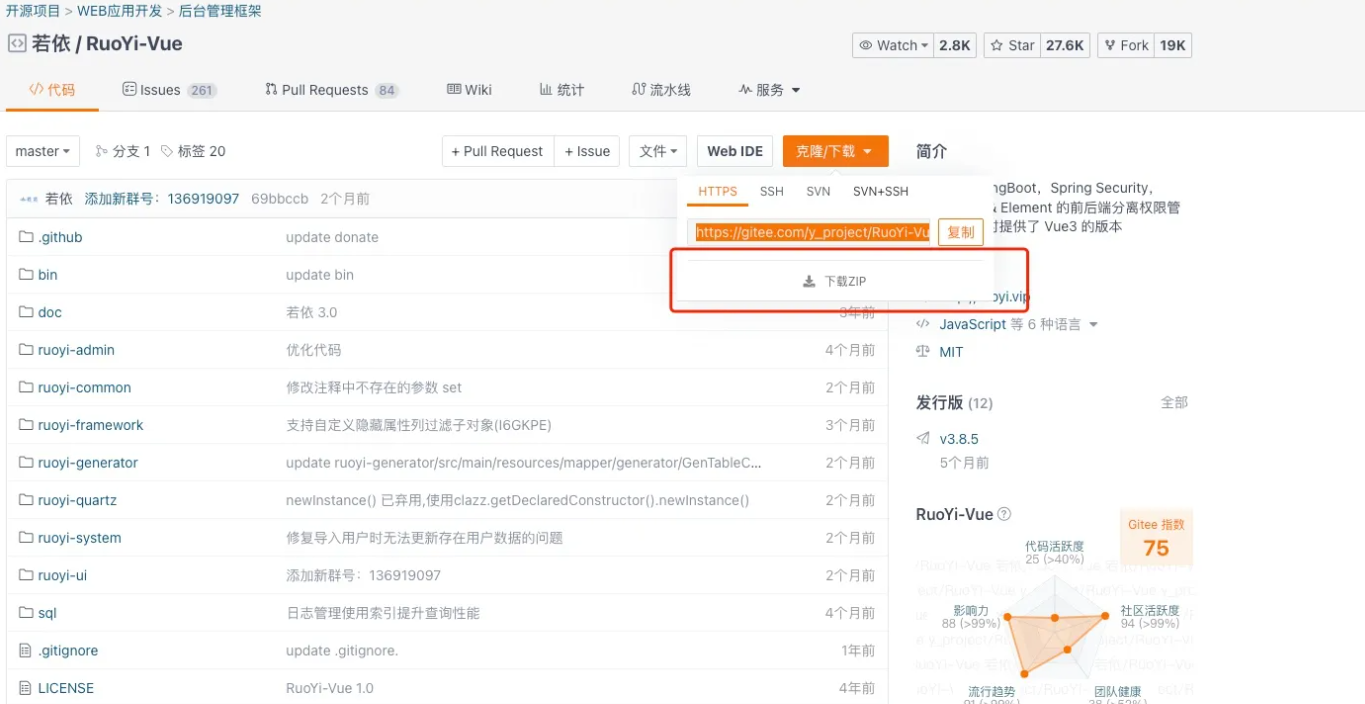Open the 流水线 tab
Viewport: 1365px width, 704px height.
(661, 90)
